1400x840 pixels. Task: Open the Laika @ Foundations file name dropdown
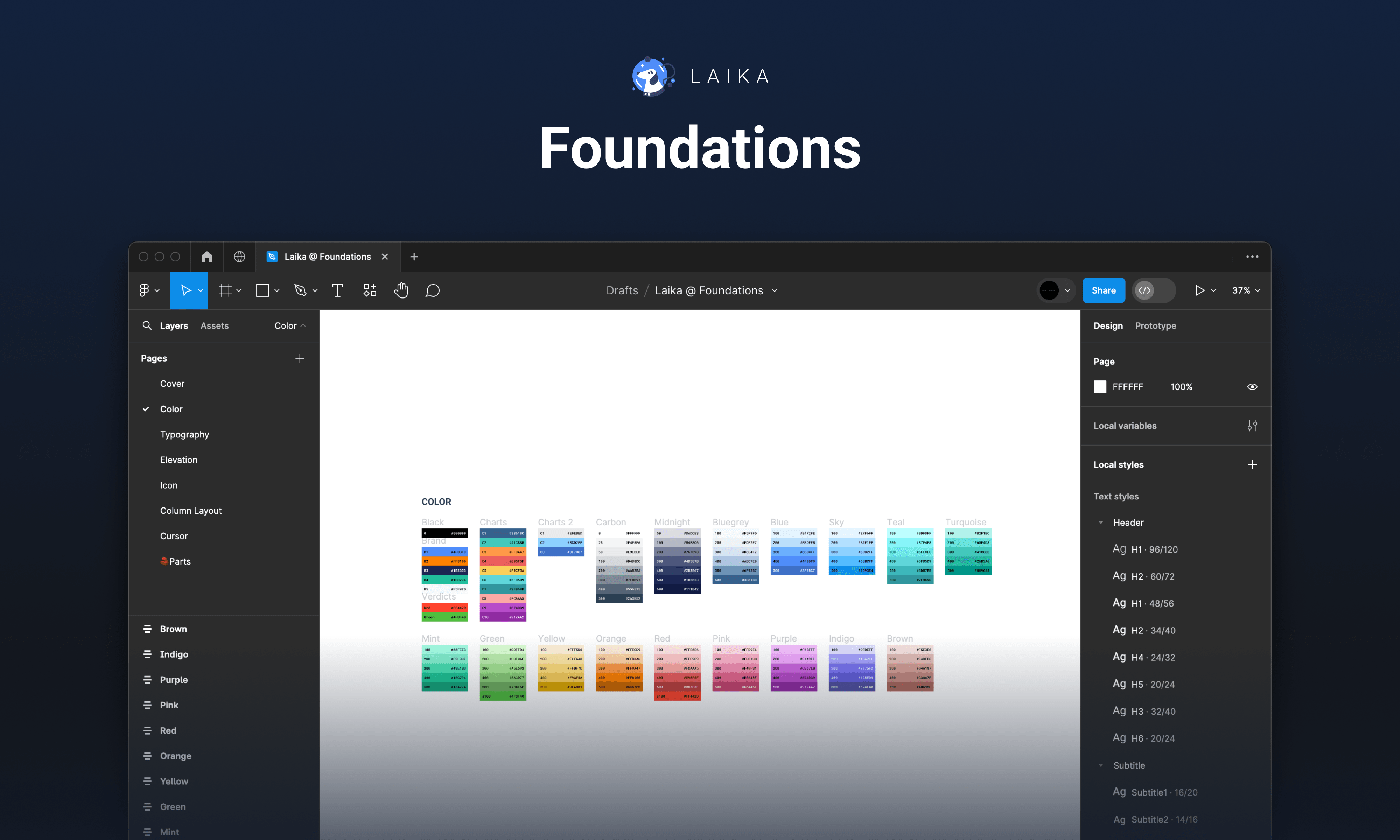(775, 290)
